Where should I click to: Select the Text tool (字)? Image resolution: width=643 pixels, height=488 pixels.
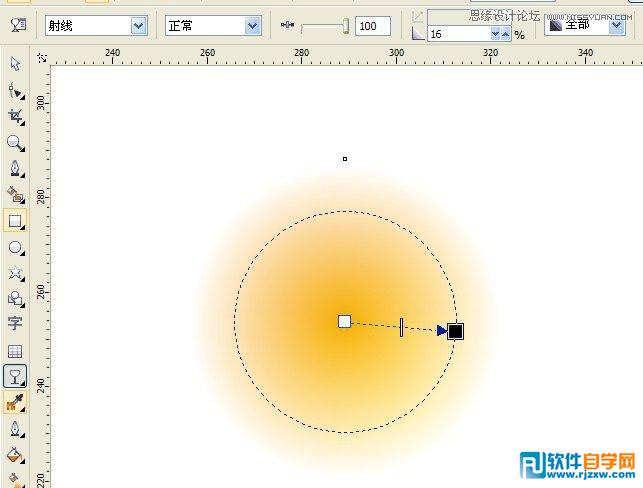coord(15,324)
